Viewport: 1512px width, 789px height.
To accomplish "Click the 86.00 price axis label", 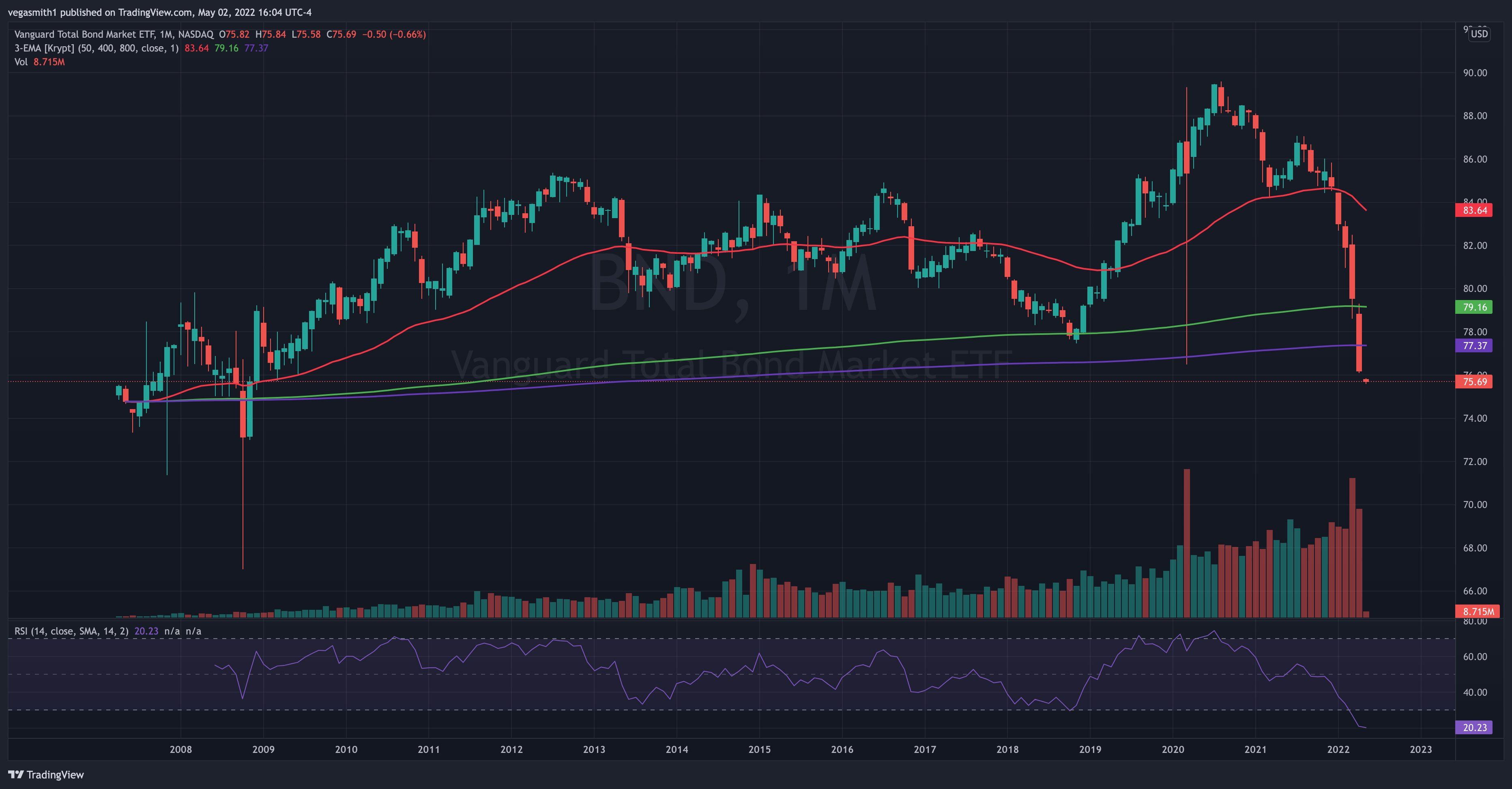I will (x=1475, y=159).
